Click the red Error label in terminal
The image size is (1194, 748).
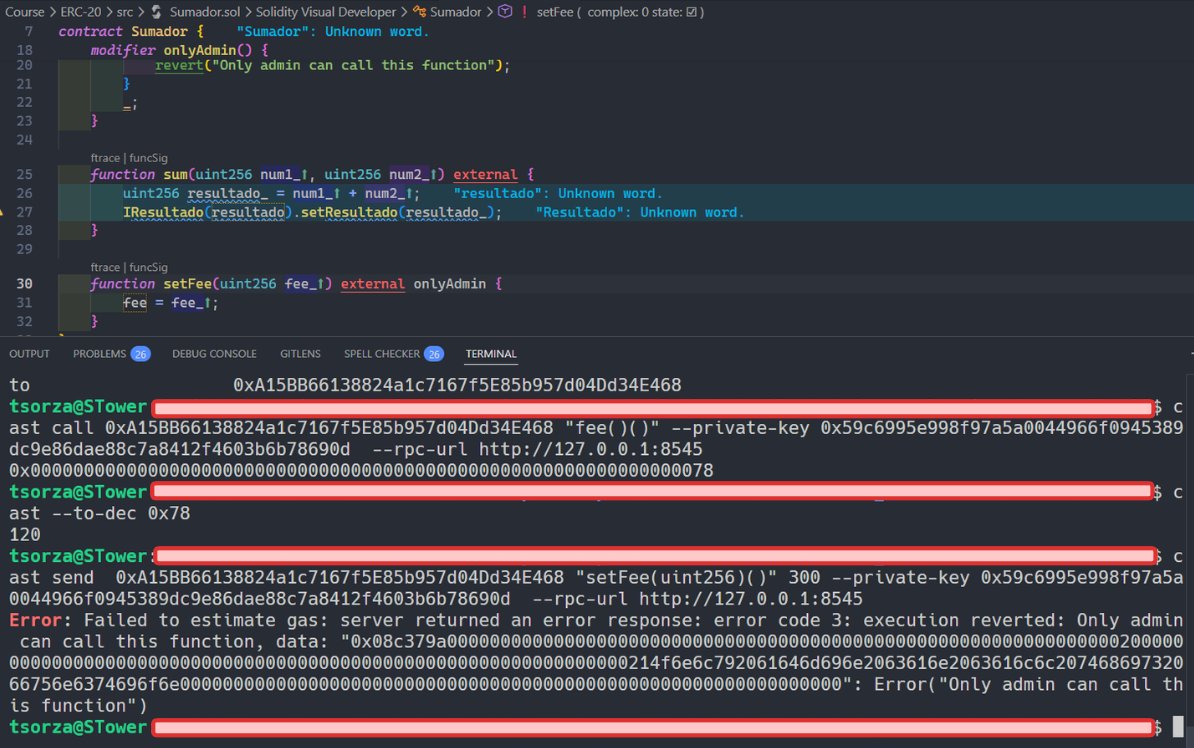(x=35, y=620)
